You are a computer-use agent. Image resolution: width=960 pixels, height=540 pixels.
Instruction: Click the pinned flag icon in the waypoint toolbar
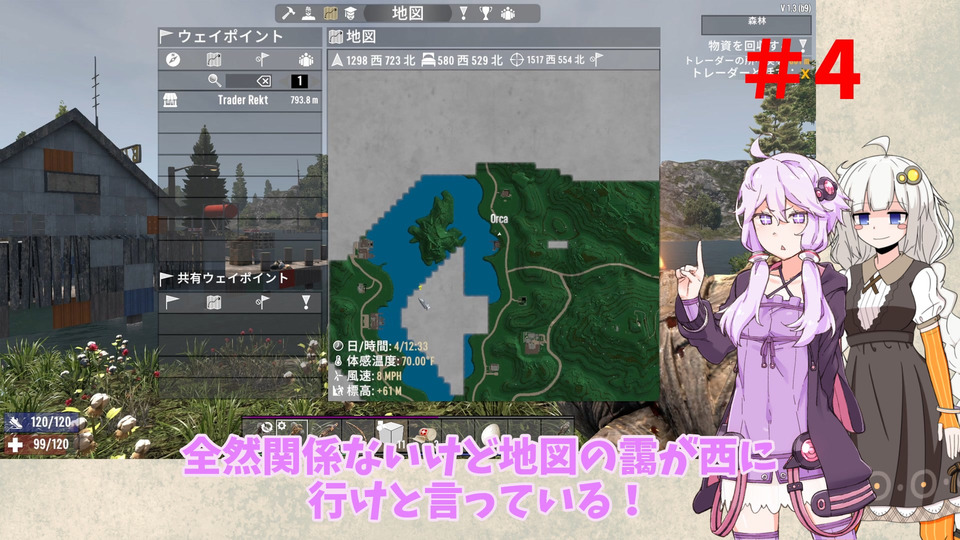coord(262,59)
